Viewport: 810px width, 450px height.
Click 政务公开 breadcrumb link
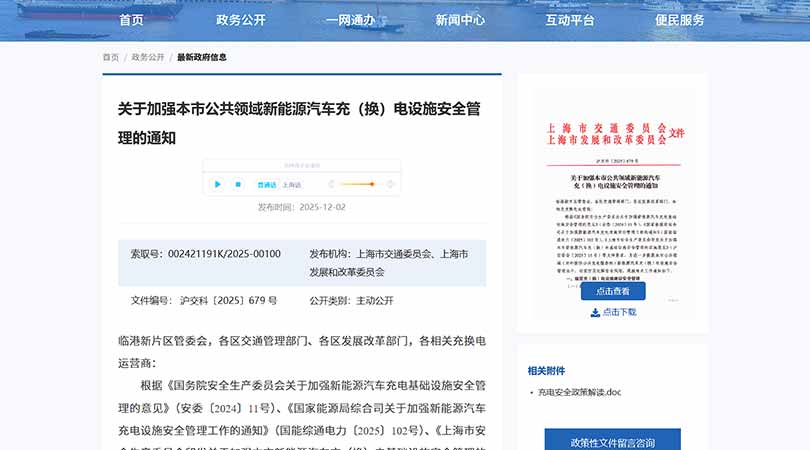148,57
